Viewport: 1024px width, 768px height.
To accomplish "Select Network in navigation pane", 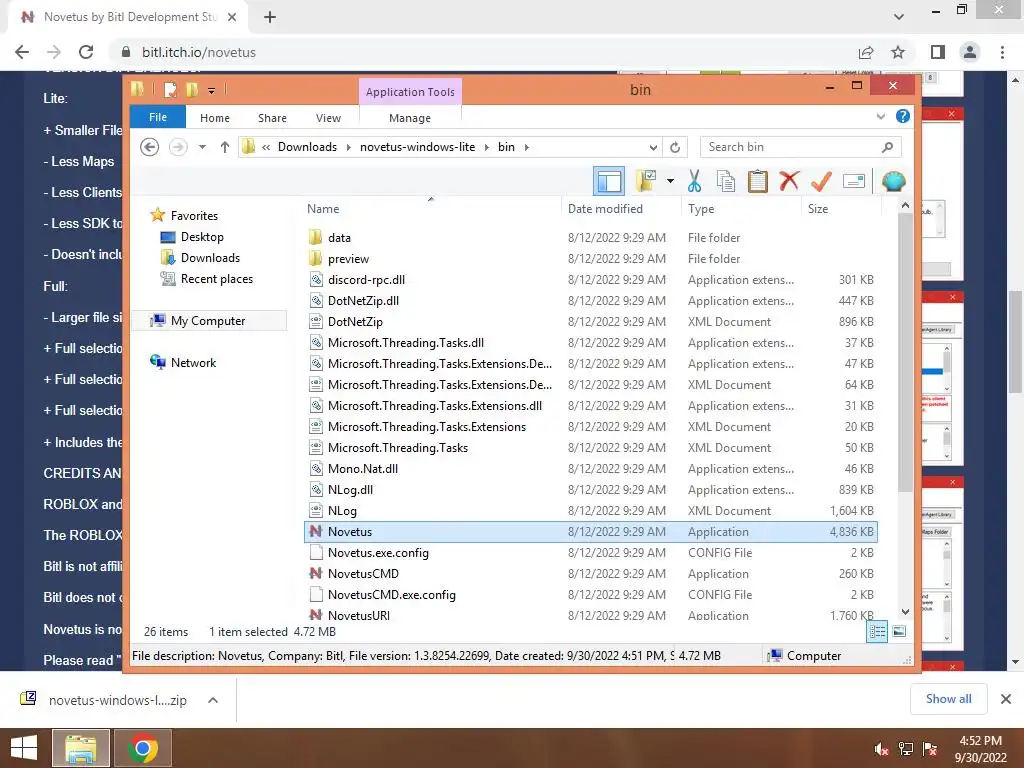I will pos(193,362).
